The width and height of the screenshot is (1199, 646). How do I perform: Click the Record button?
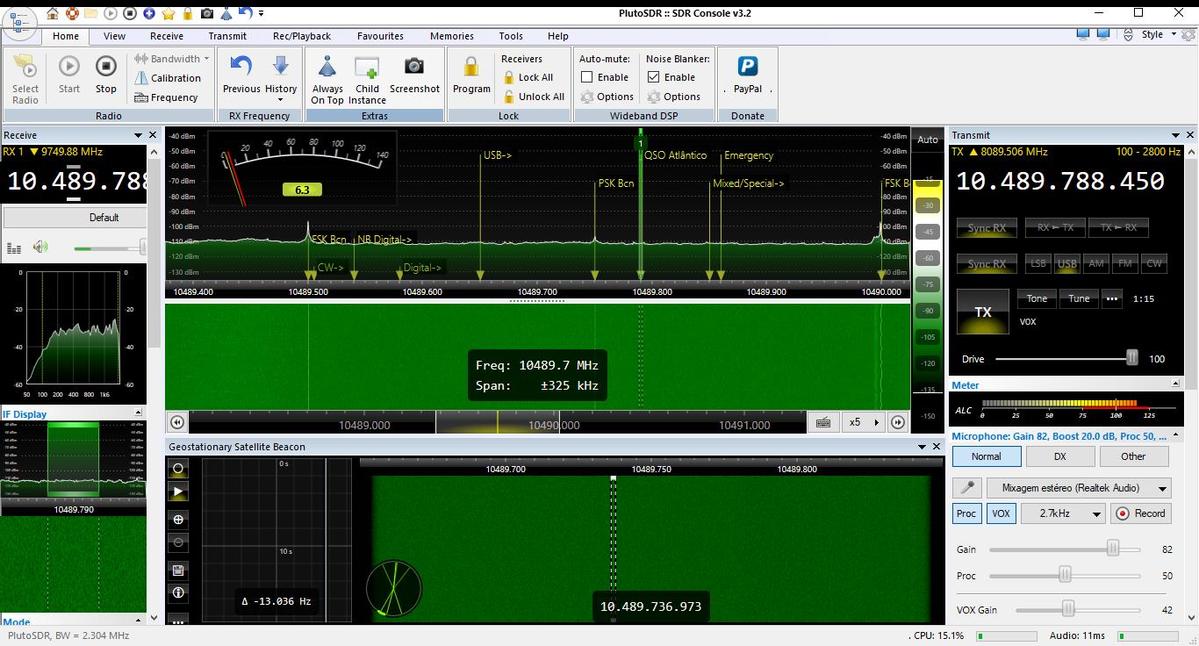pos(1141,513)
